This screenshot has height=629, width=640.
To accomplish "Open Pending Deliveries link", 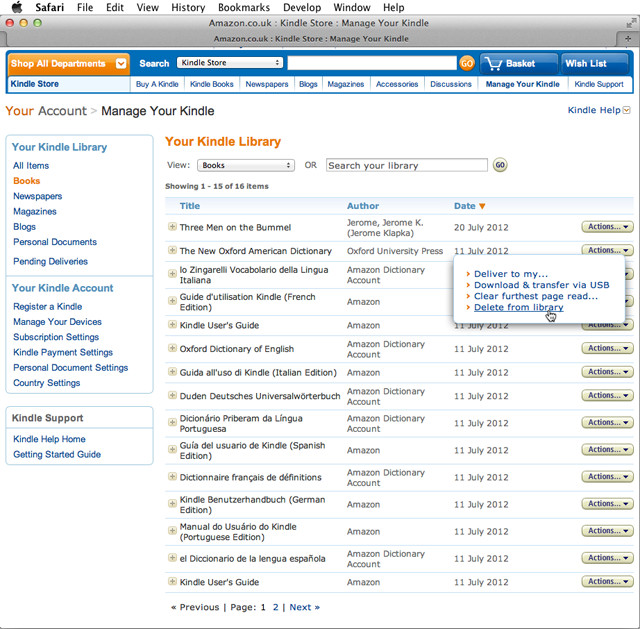I will pyautogui.click(x=50, y=261).
